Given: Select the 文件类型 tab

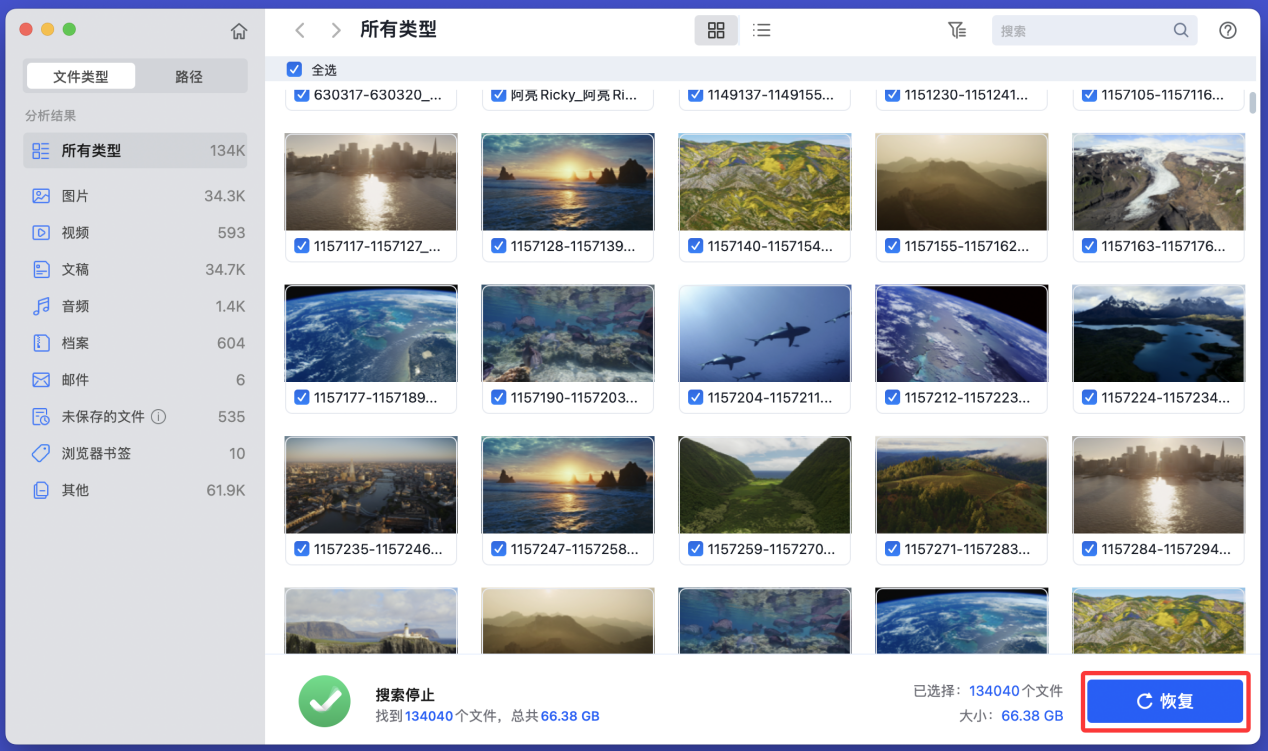Looking at the screenshot, I should coord(81,76).
